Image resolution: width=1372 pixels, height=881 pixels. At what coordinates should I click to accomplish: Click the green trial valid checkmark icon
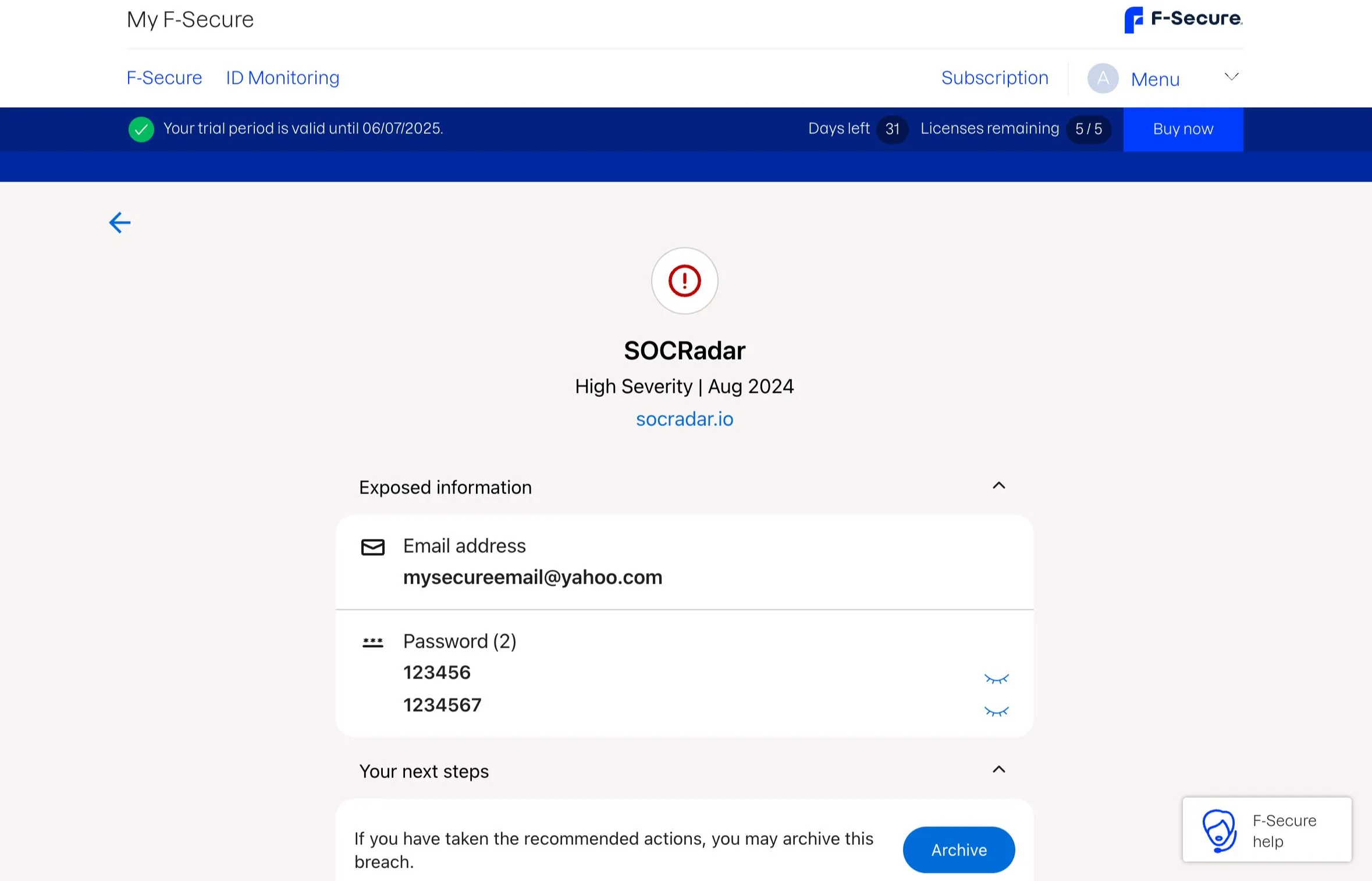tap(141, 129)
